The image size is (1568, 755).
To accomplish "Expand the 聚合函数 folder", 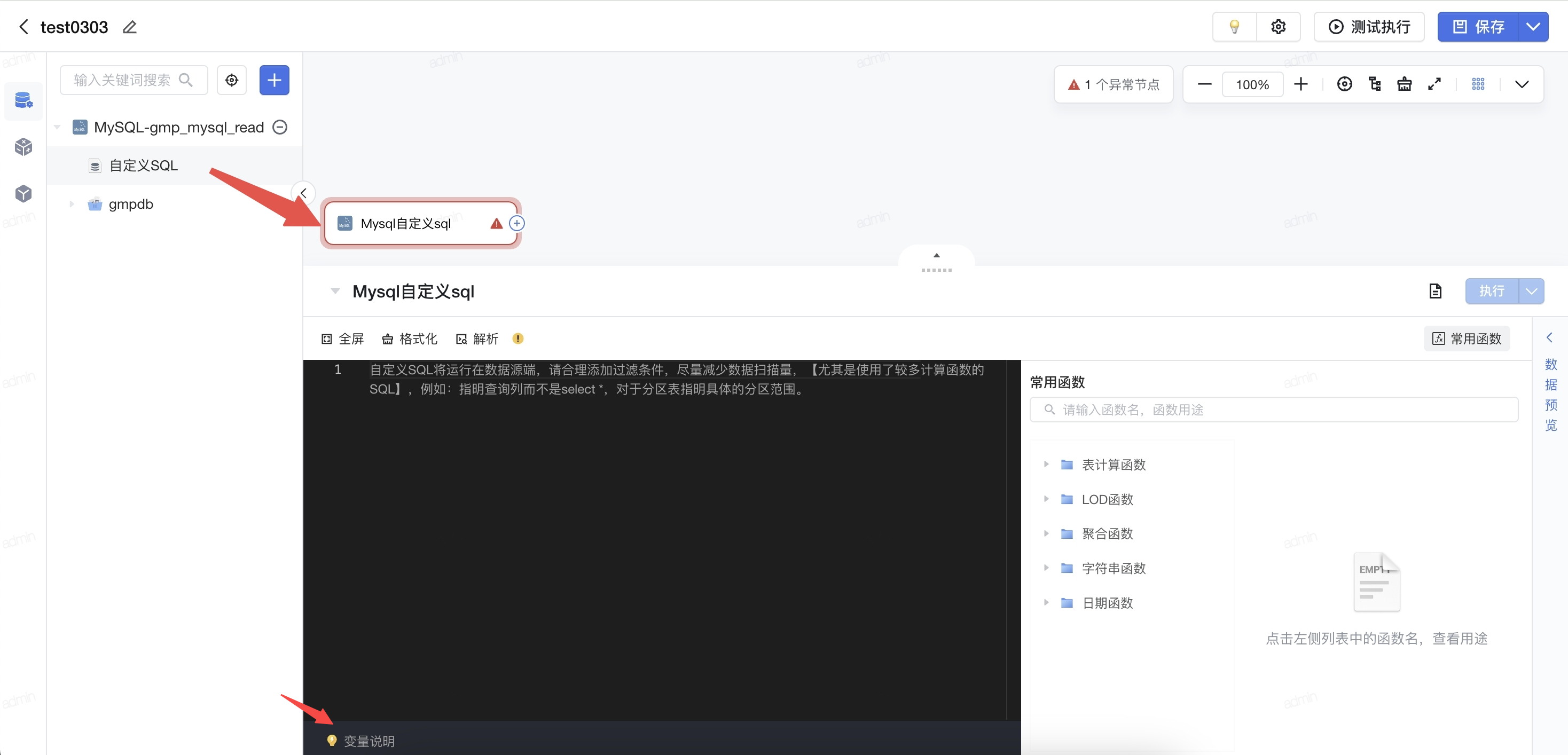I will point(1046,533).
